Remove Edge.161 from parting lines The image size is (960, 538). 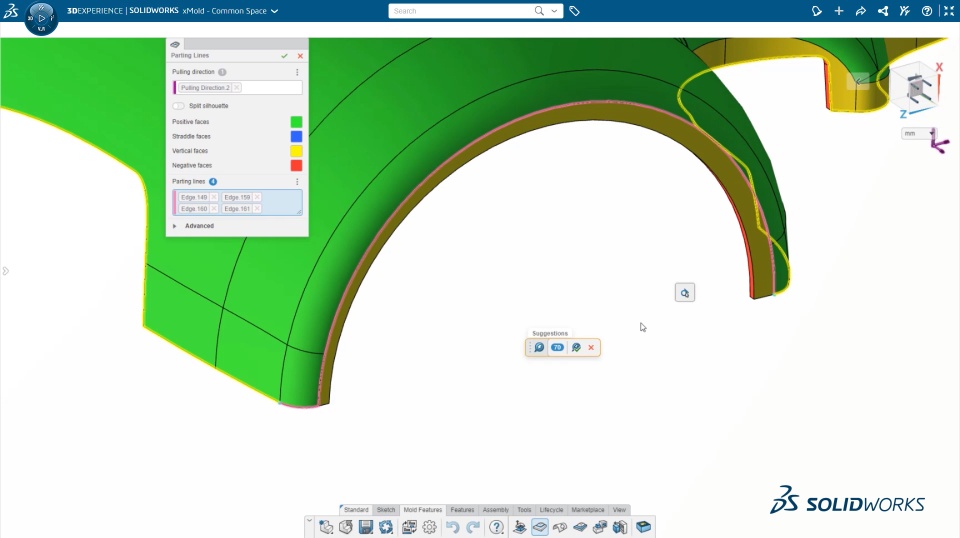pyautogui.click(x=257, y=209)
